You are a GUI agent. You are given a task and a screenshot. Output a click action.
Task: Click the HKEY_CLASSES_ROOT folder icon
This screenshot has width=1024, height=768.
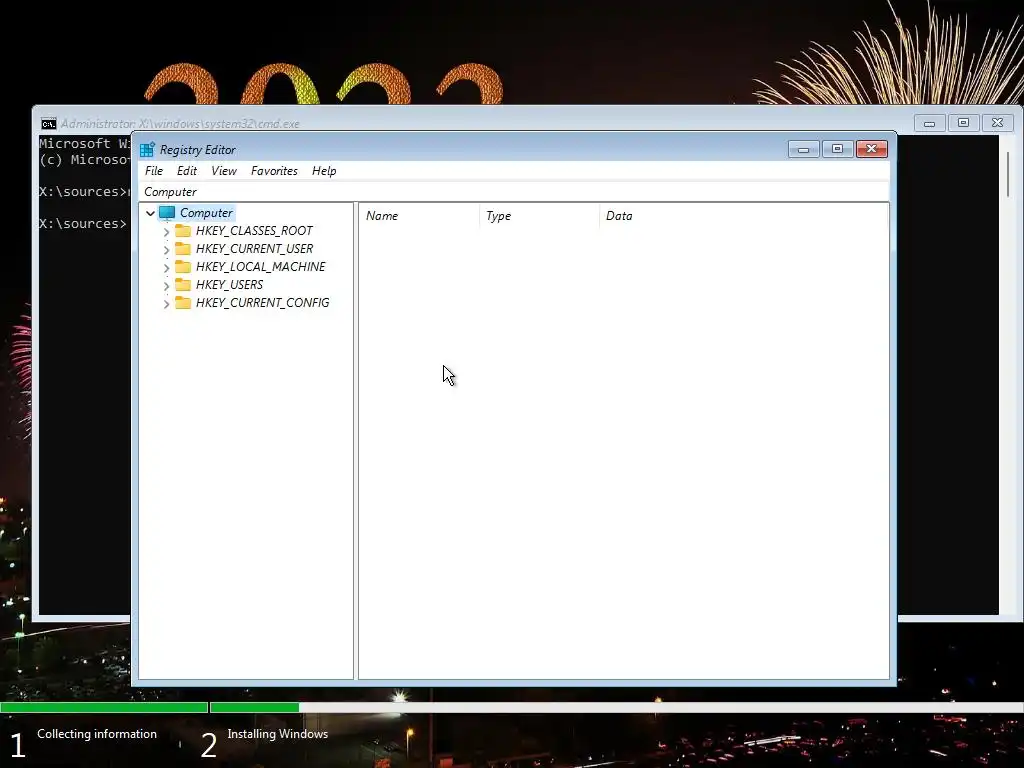pyautogui.click(x=183, y=231)
